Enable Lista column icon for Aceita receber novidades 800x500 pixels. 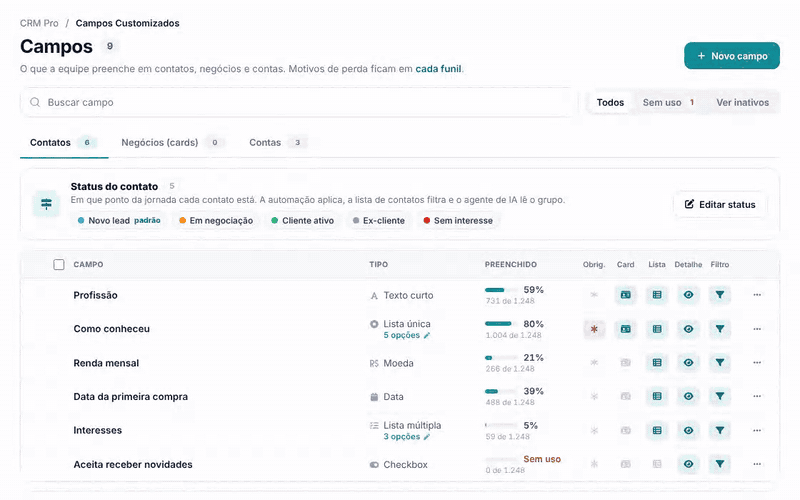pyautogui.click(x=657, y=464)
